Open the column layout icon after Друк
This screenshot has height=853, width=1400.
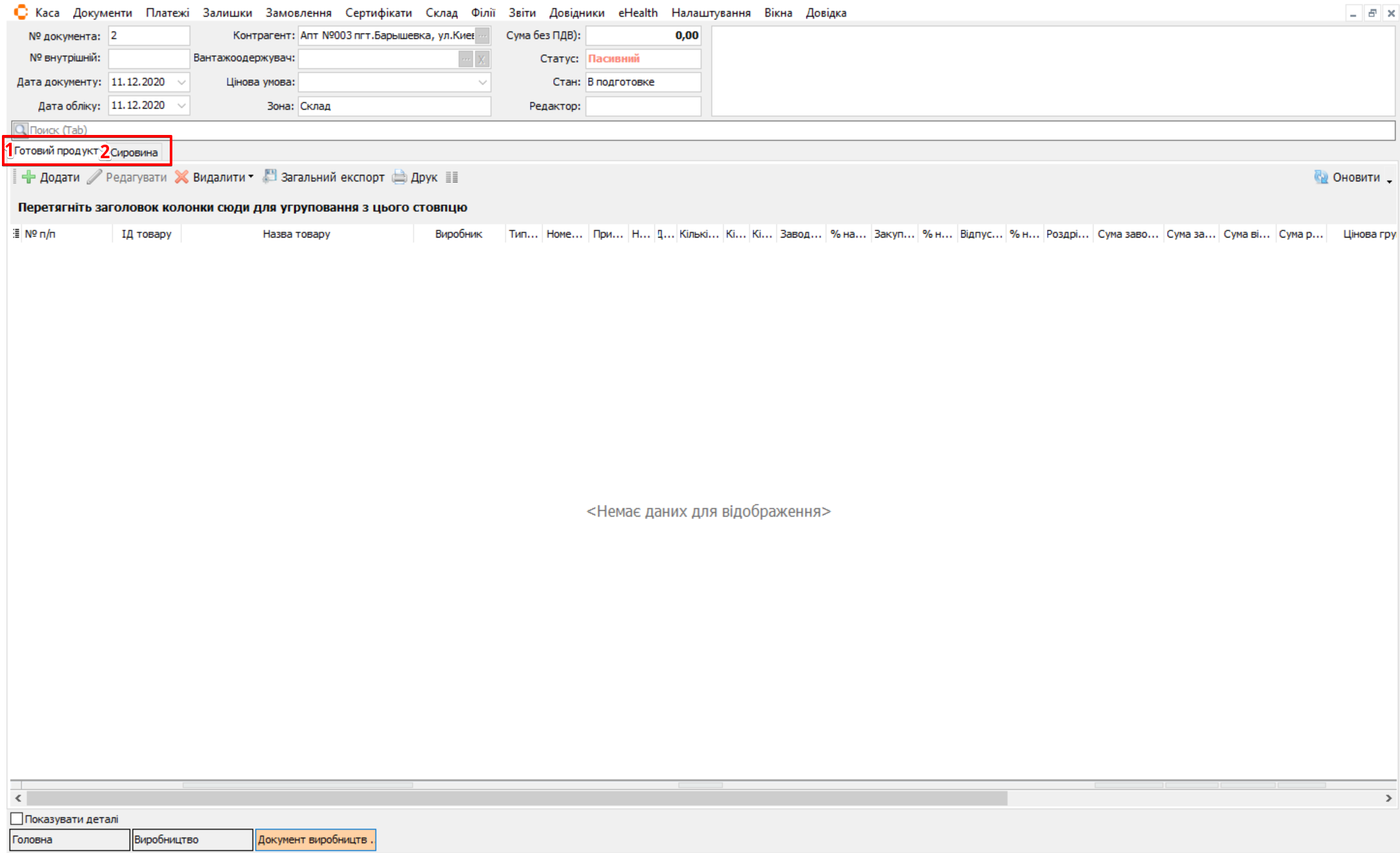click(x=452, y=177)
